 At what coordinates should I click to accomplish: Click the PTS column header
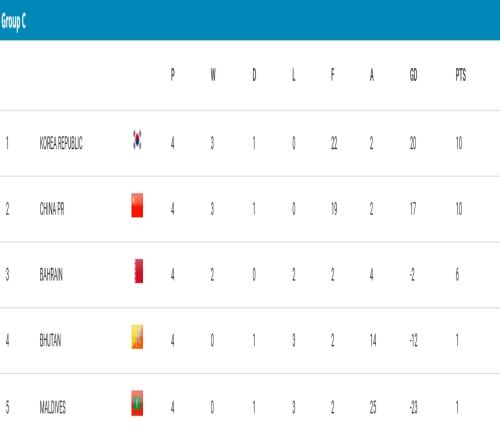[x=461, y=75]
